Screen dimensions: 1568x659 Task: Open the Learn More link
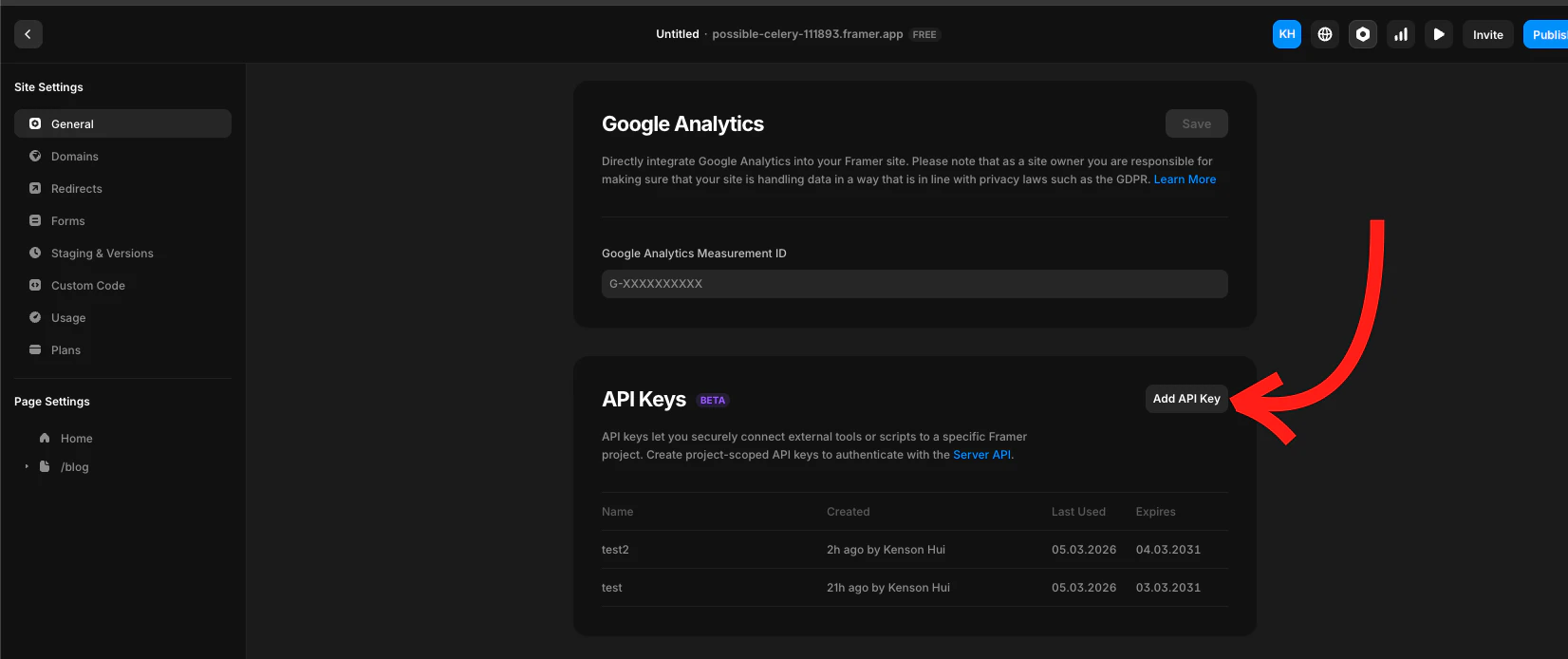point(1185,179)
